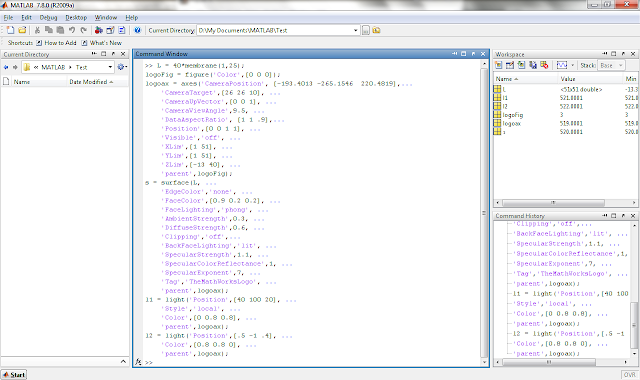
Task: Expand the MATLAB > Test folder path dropdown
Action: (110, 67)
